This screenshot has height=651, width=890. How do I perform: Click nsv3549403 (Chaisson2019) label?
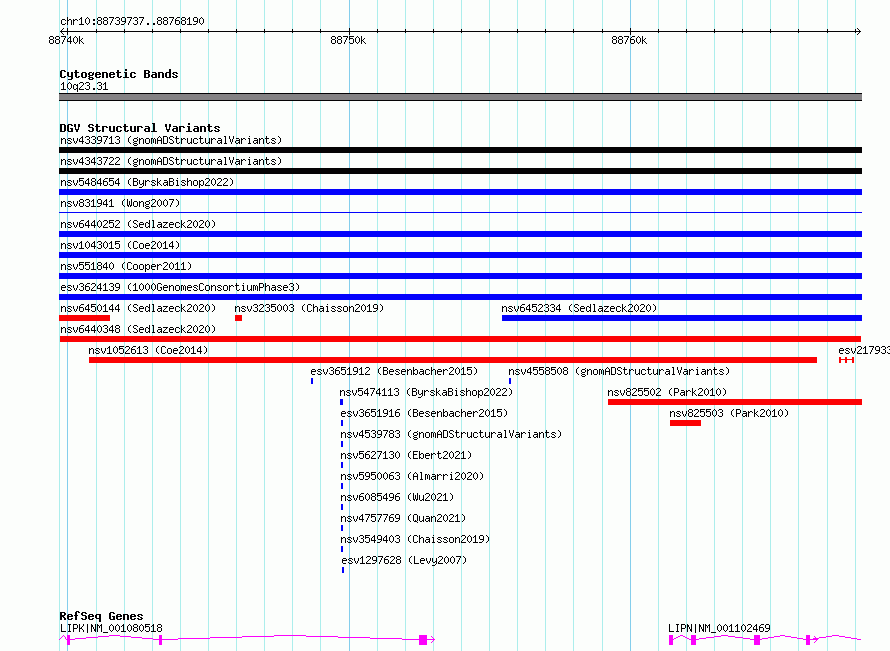coord(415,539)
